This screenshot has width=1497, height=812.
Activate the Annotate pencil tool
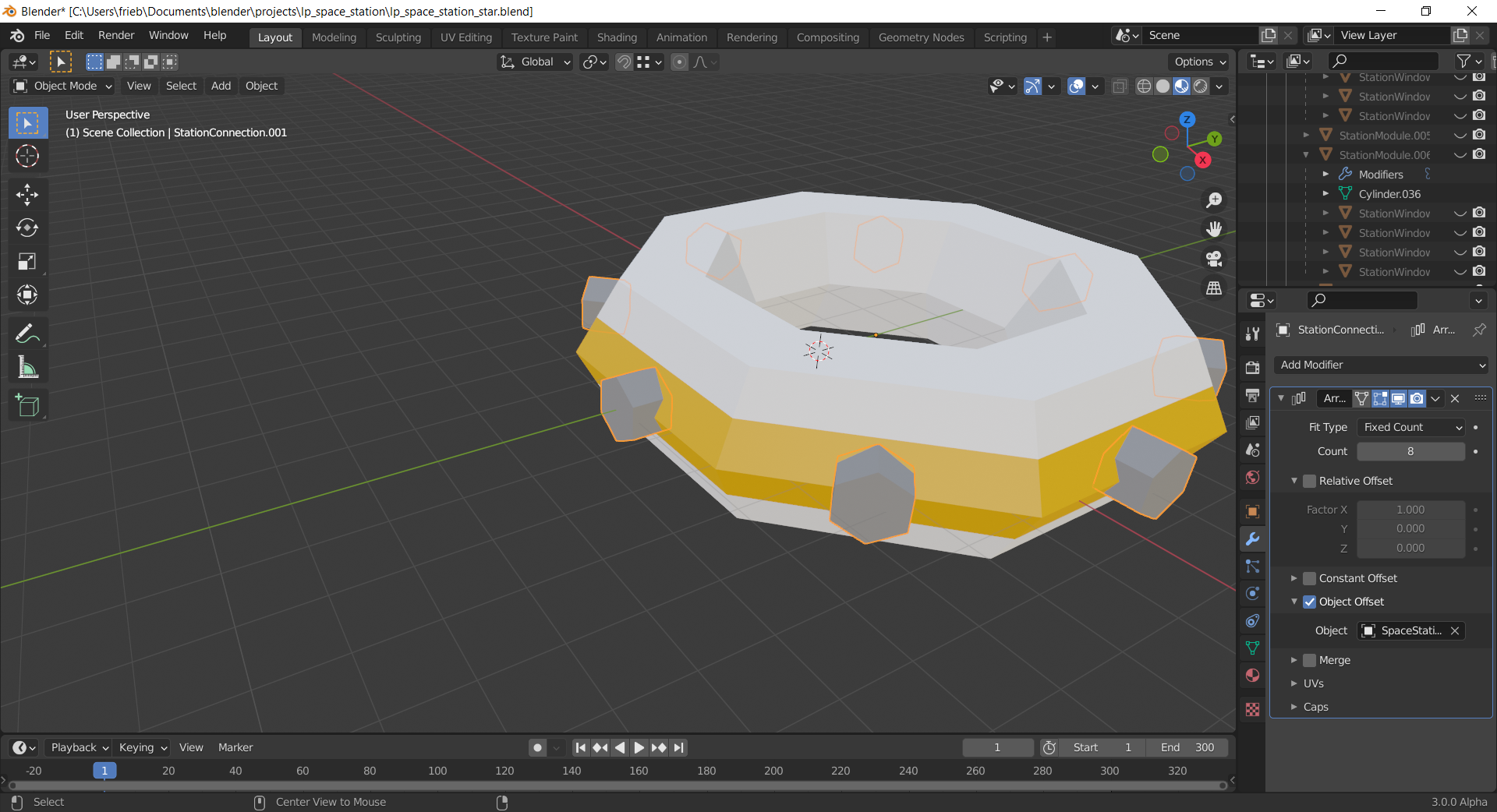pyautogui.click(x=27, y=334)
